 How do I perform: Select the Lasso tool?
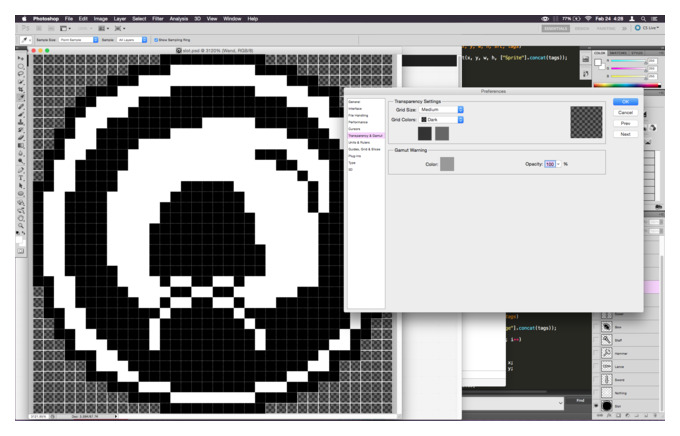[x=20, y=74]
